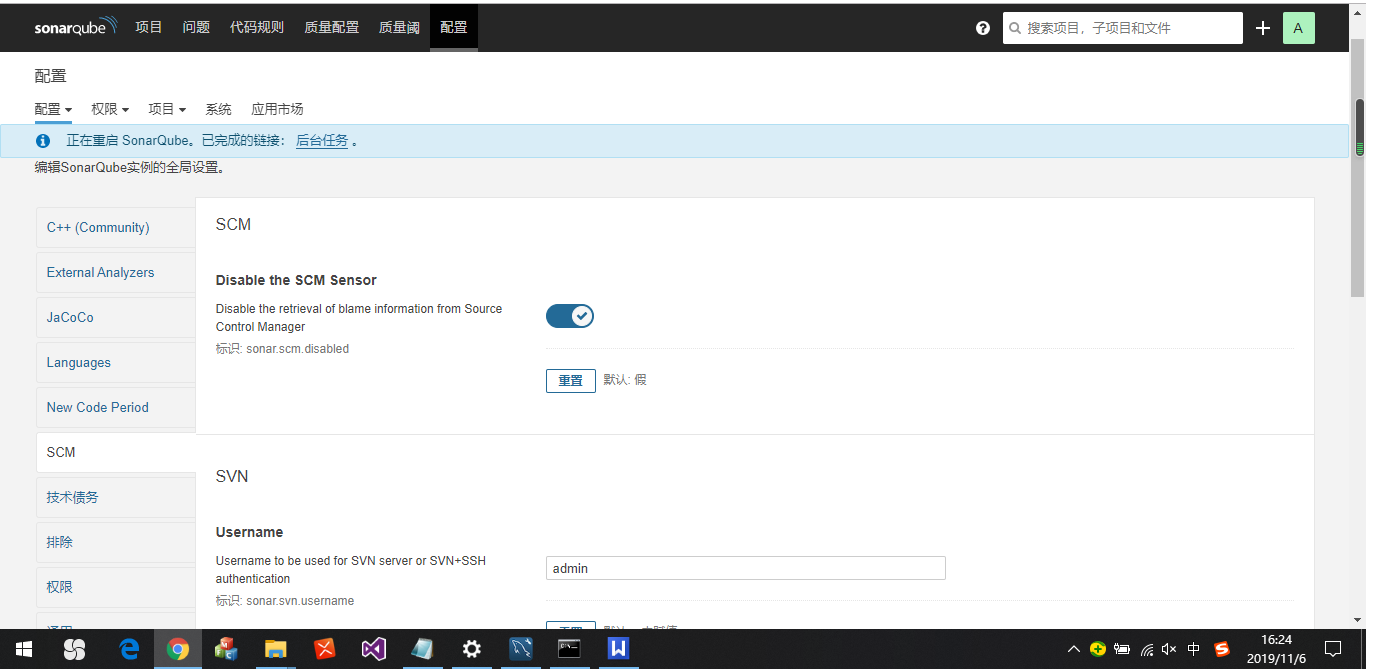Select C++ (Community) category
Image resolution: width=1373 pixels, height=669 pixels.
115,227
